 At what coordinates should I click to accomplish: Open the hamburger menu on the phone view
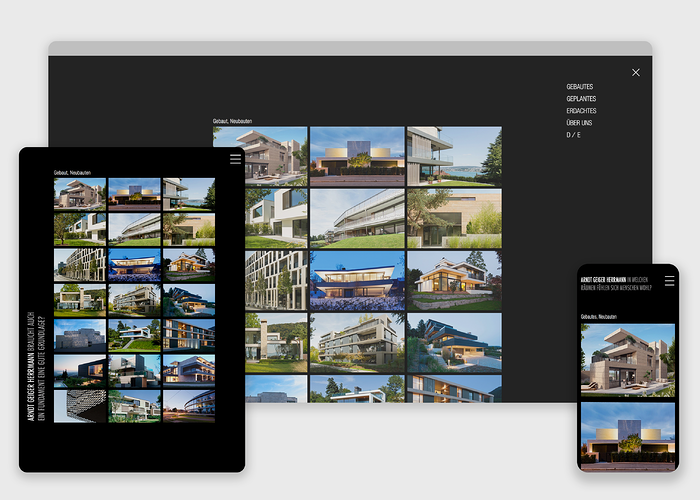[669, 282]
